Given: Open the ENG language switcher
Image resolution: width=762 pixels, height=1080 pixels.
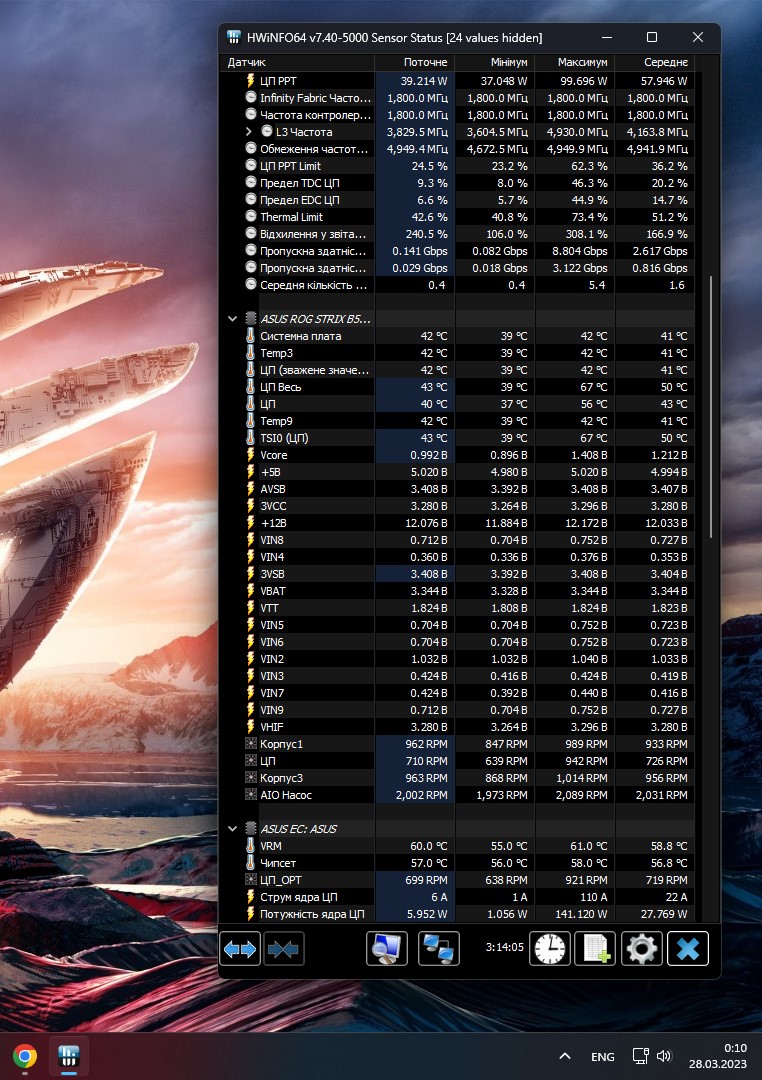Looking at the screenshot, I should (x=603, y=1057).
